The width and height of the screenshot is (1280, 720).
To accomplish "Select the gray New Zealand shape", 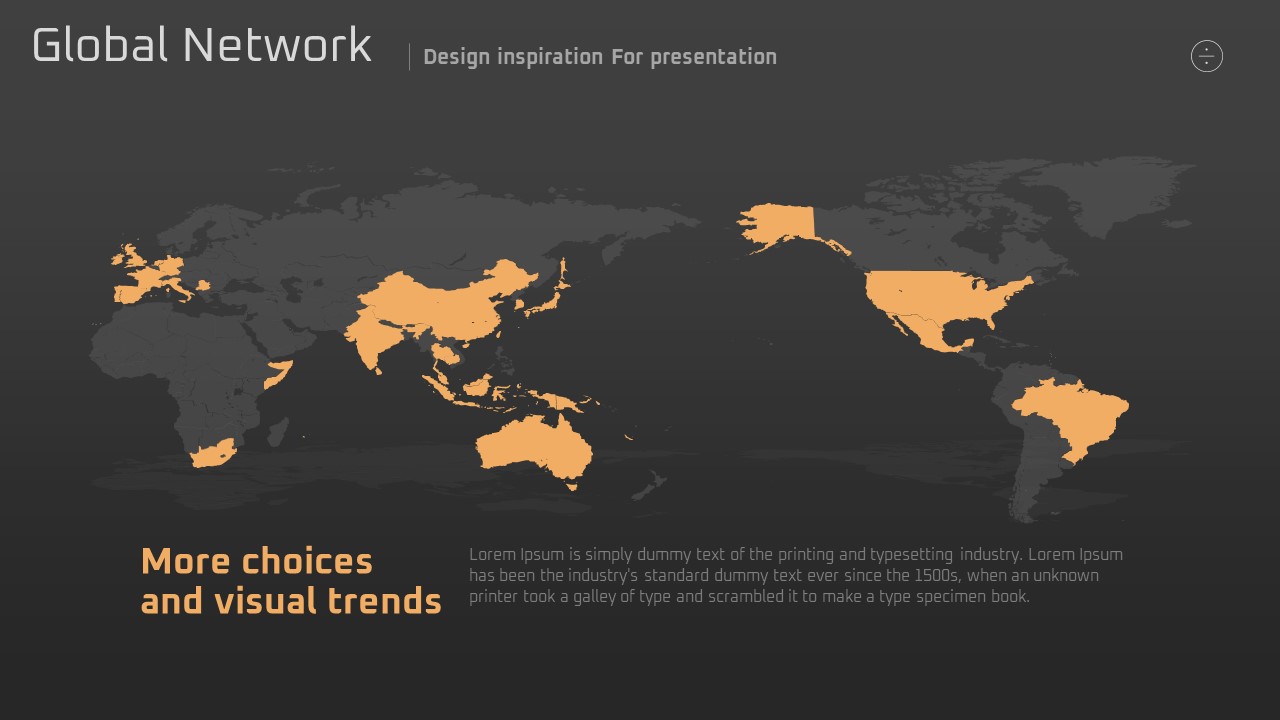I will [648, 487].
